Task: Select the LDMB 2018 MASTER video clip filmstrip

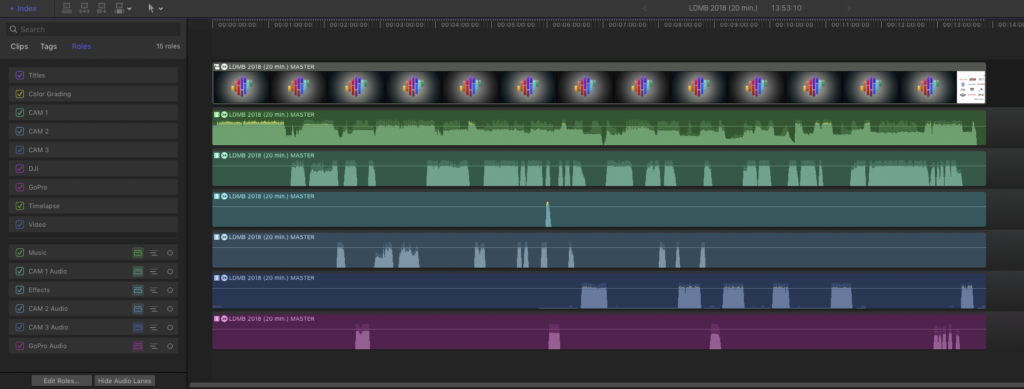Action: (599, 84)
